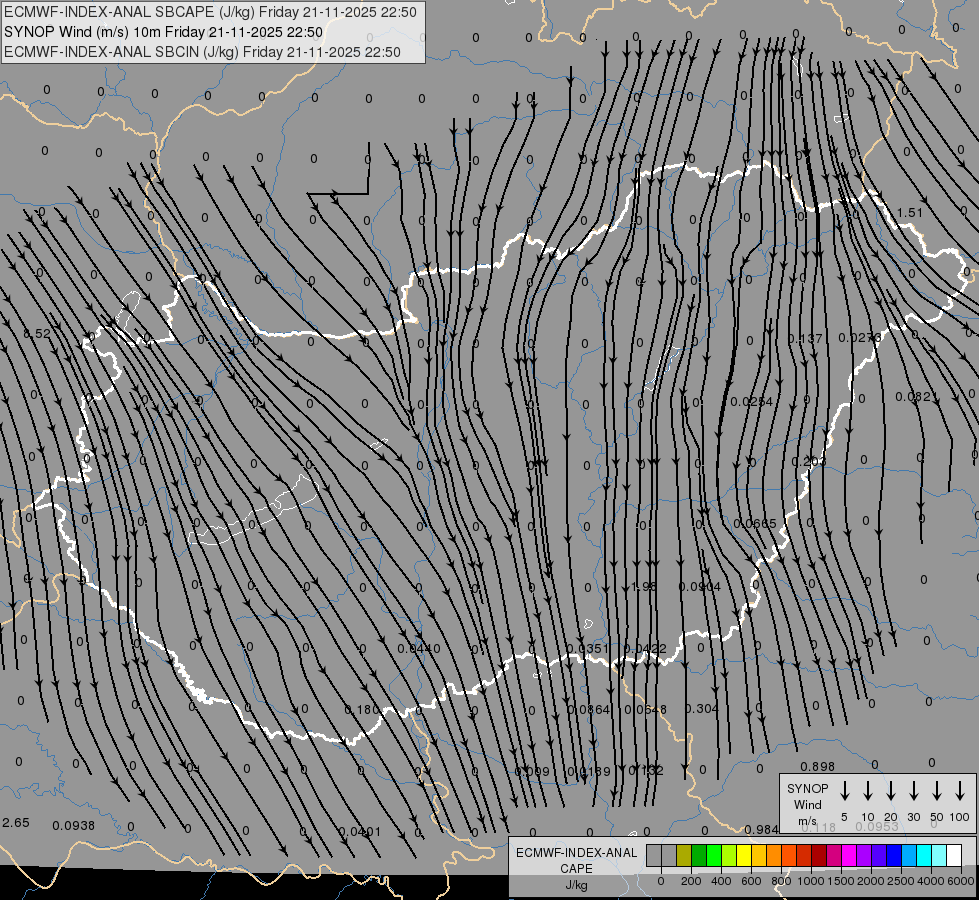Screen dimensions: 979x900
Task: Pick the pure yellow CAPE legend swatch
Action: (x=744, y=856)
